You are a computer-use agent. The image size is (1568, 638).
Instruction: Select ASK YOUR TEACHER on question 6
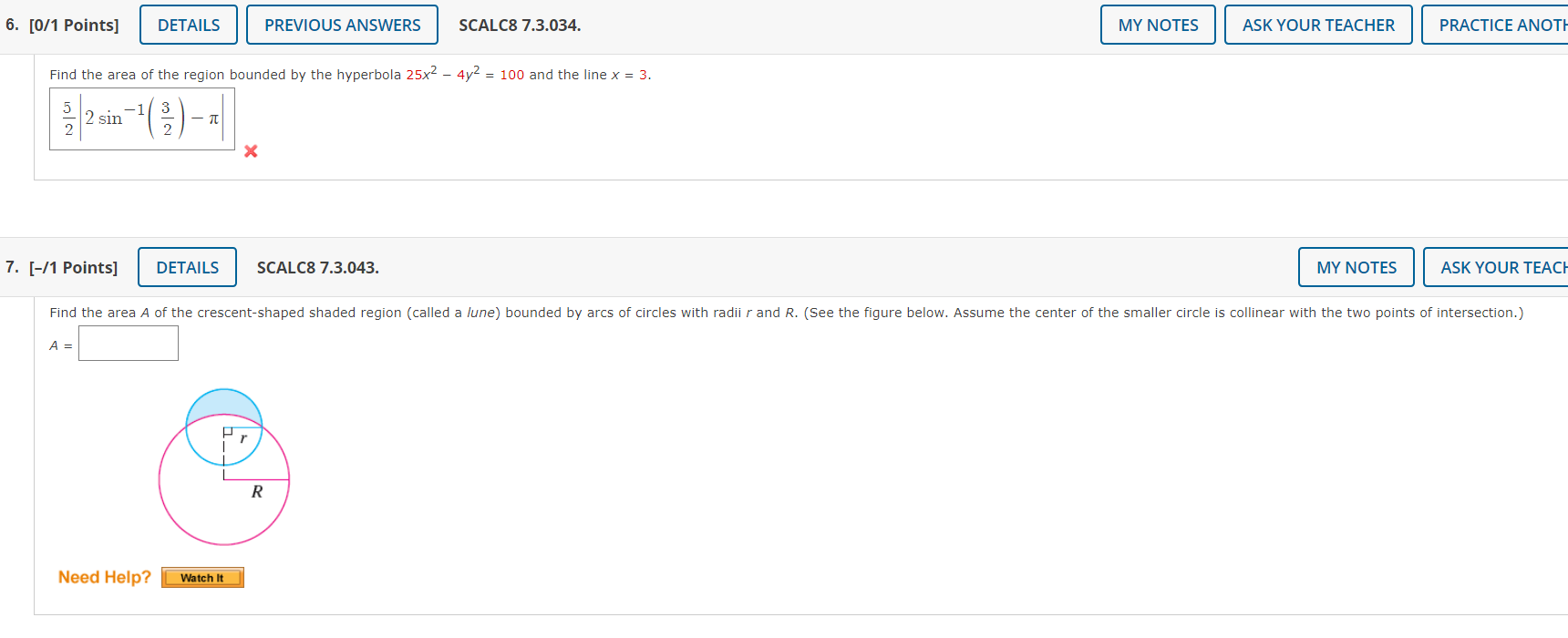[x=1318, y=25]
